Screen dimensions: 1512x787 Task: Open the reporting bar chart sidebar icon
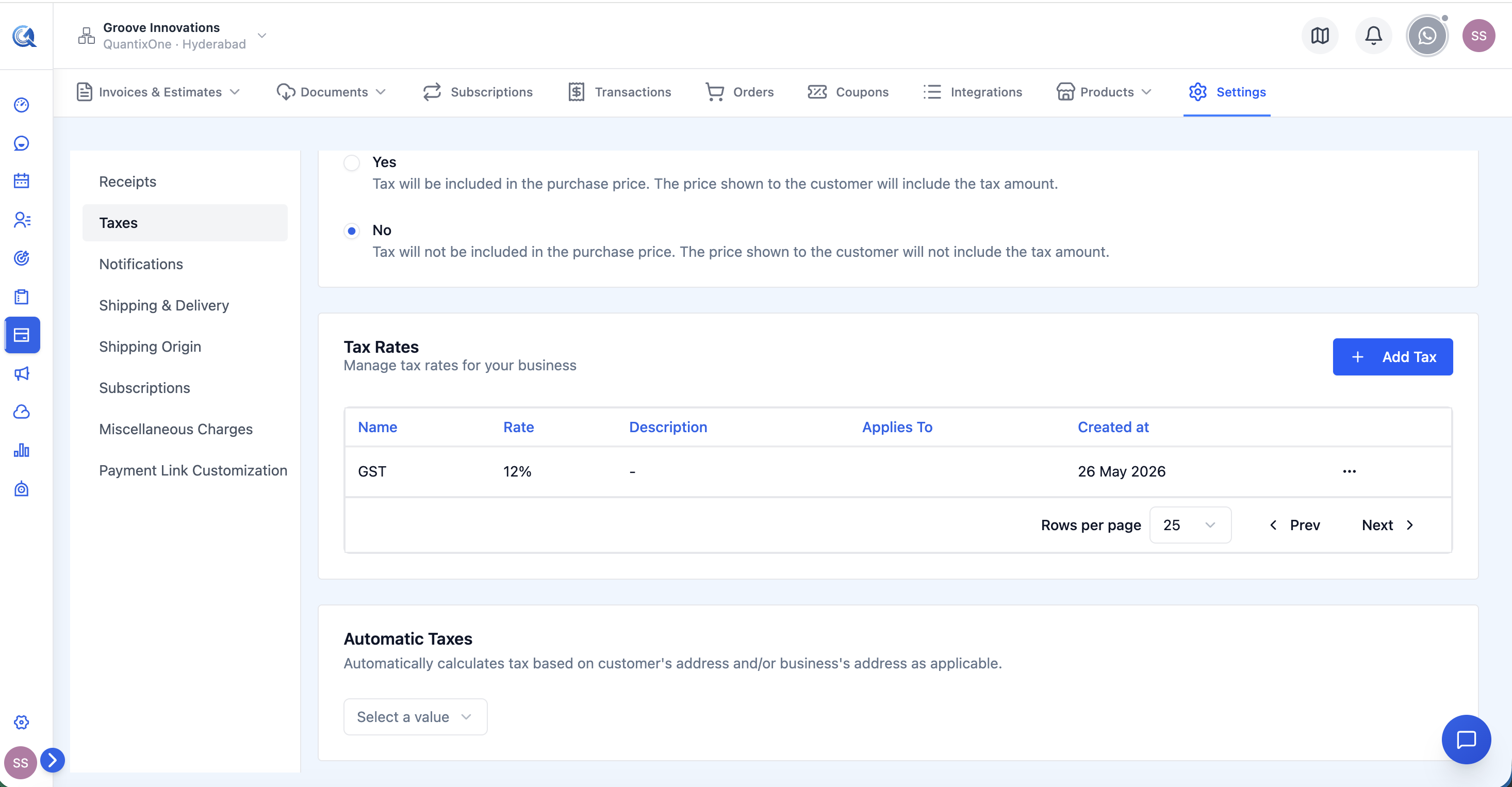(x=22, y=451)
